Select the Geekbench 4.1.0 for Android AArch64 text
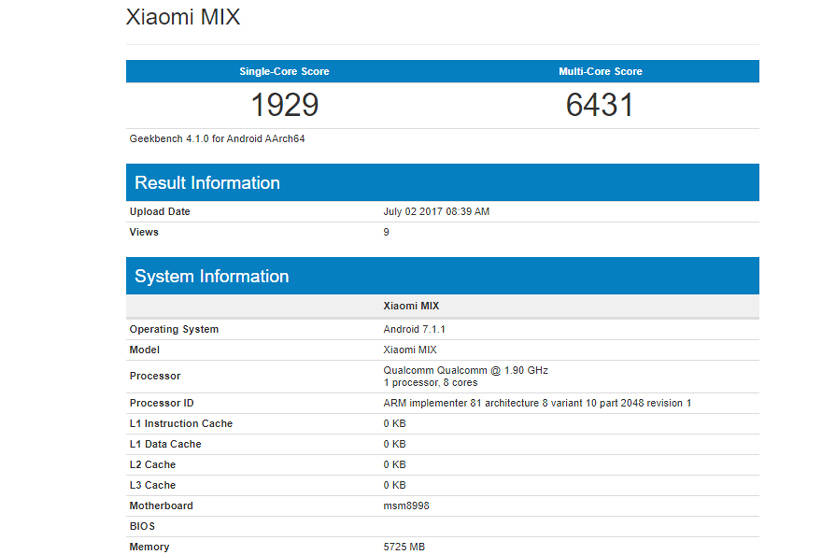This screenshot has width=840, height=560. pos(217,139)
